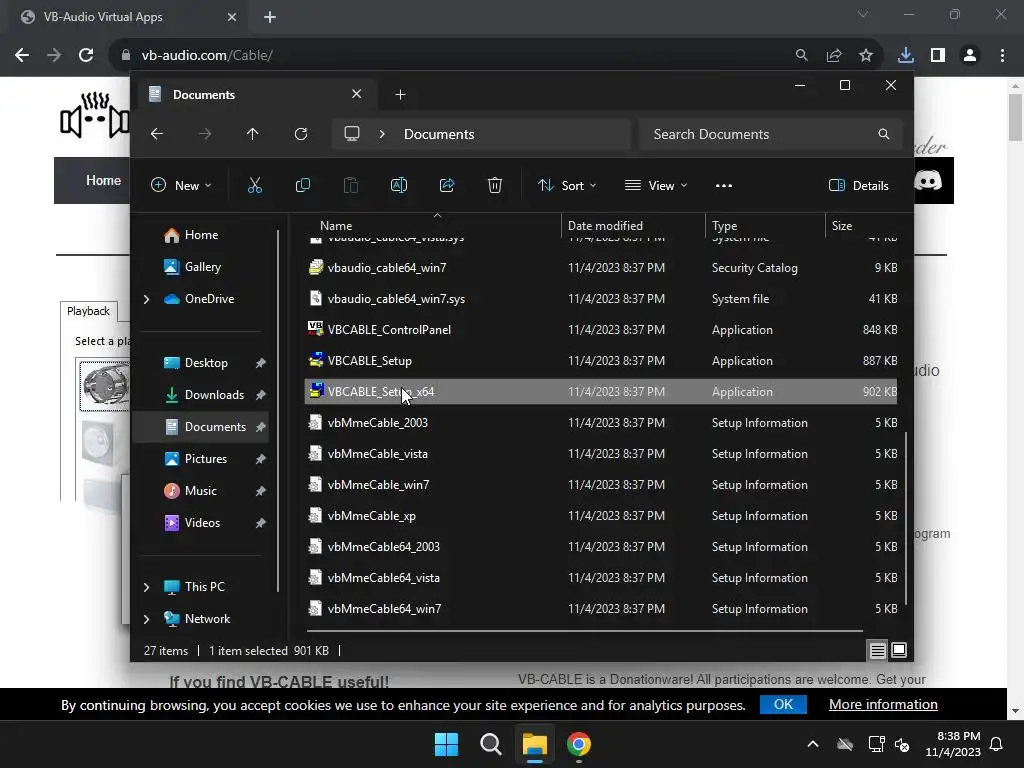Open Chrome three-dot menu
1024x768 pixels.
pyautogui.click(x=1002, y=56)
